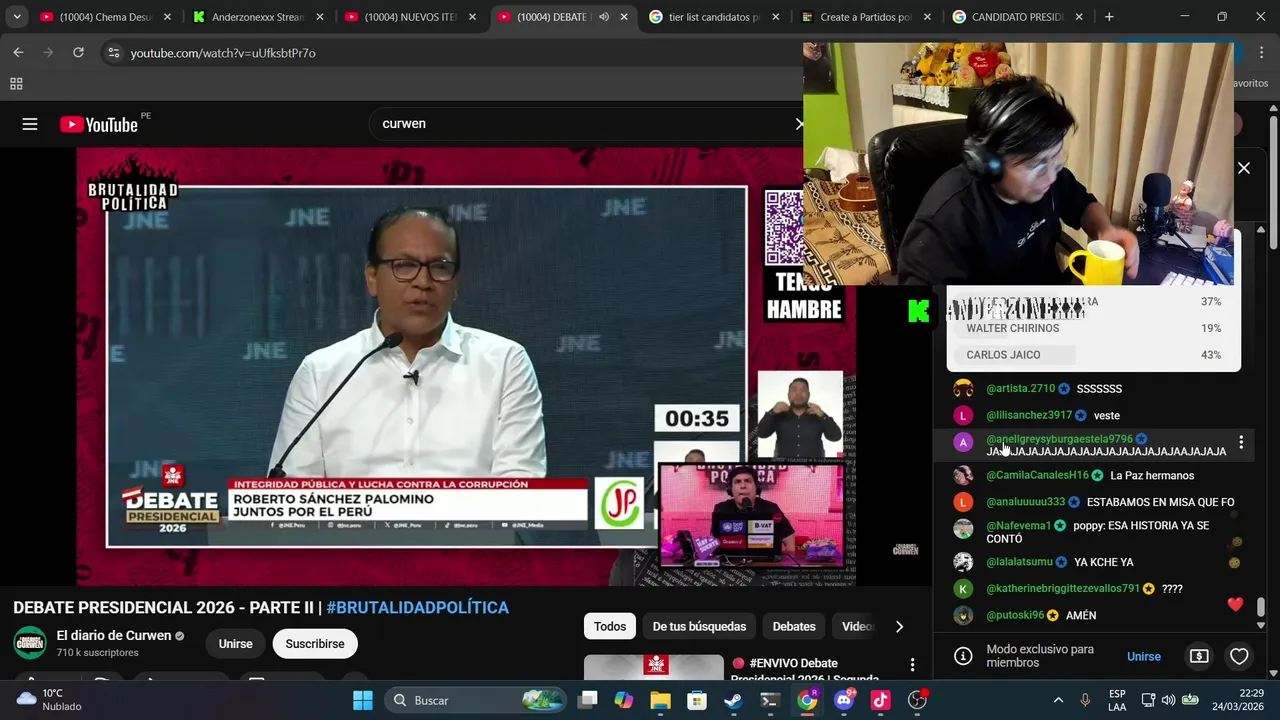Open volume control in system tray

coord(1168,700)
